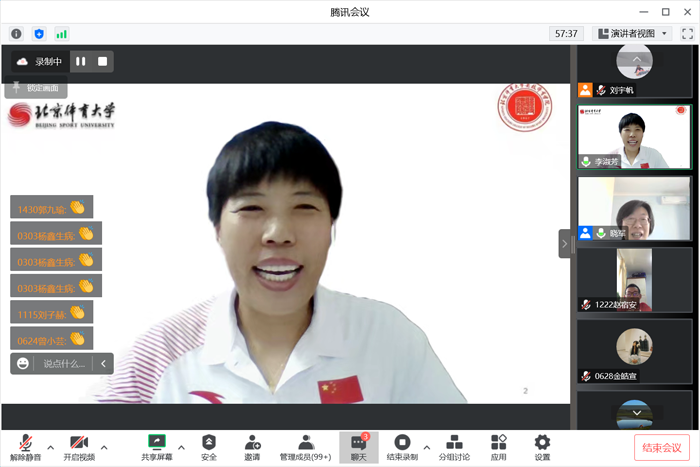Open 设置 settings
This screenshot has height=467, width=700.
(542, 448)
